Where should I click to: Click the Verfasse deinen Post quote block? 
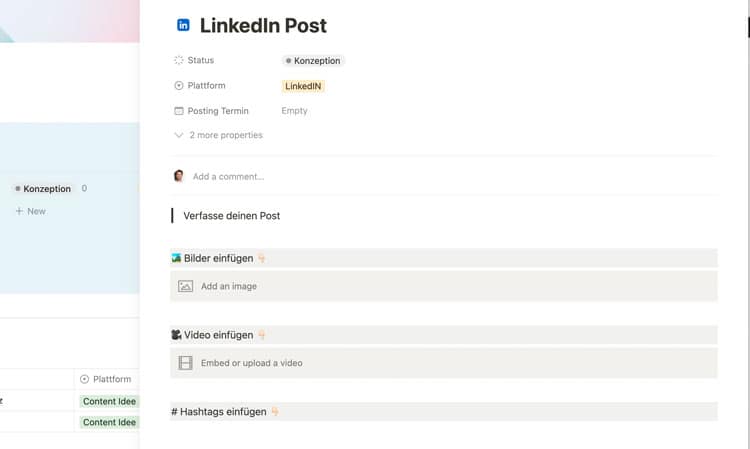click(x=232, y=216)
